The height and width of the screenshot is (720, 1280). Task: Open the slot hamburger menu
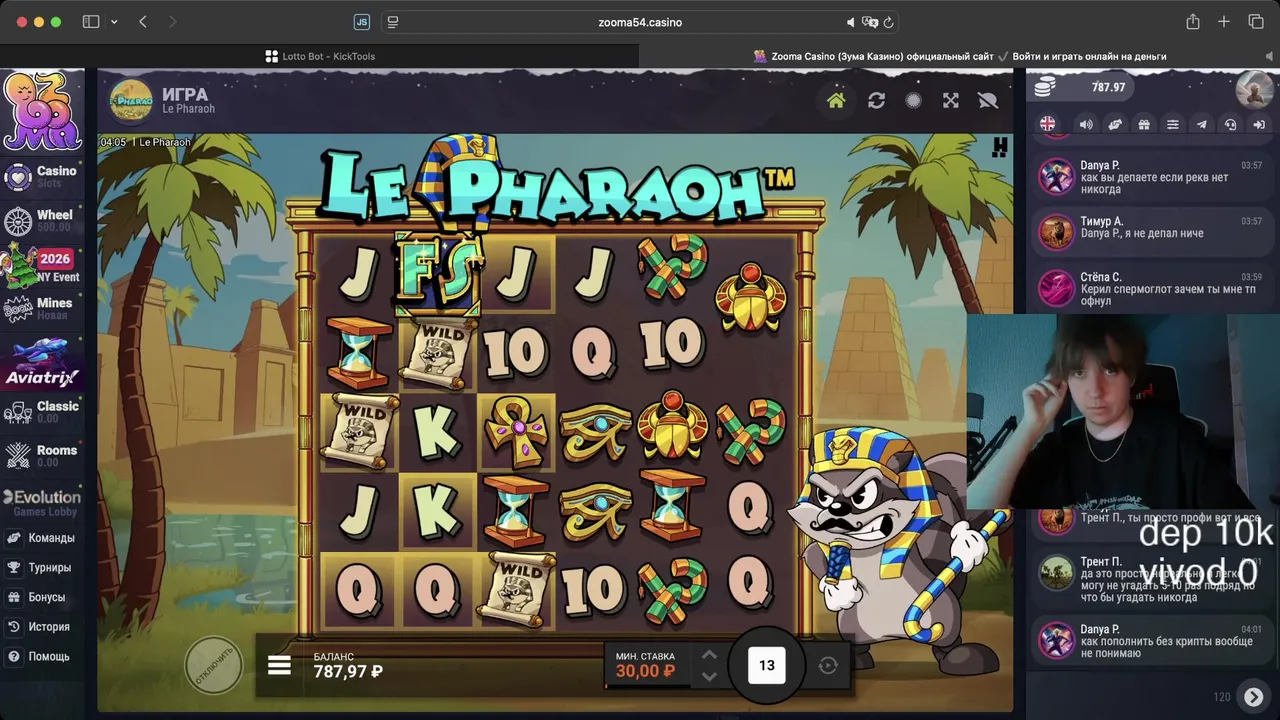[x=279, y=665]
